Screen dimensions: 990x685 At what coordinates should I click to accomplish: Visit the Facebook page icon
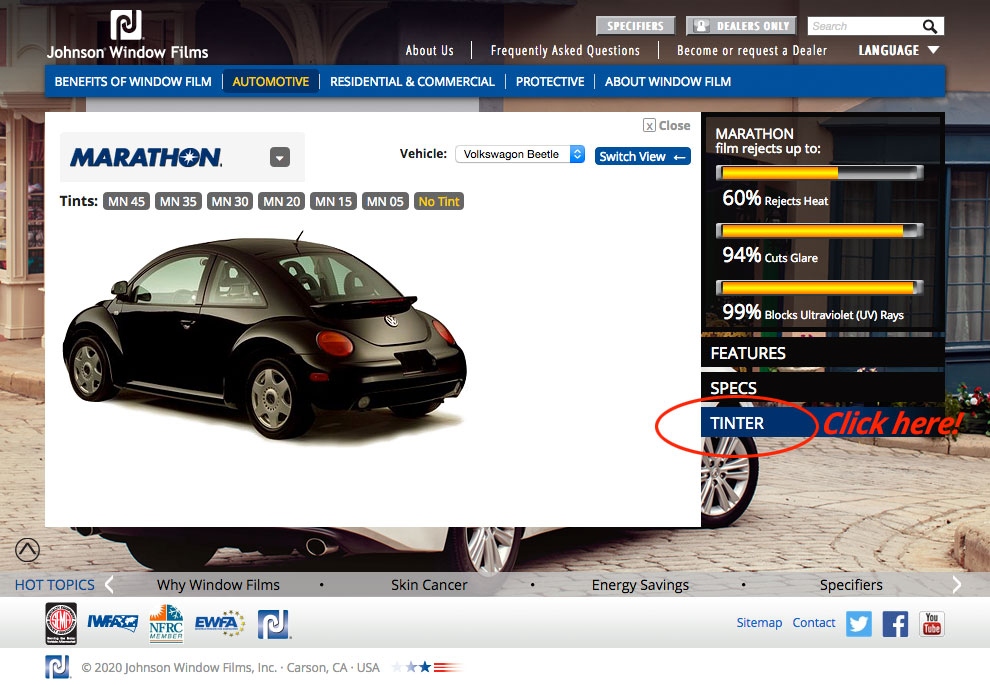tap(895, 624)
